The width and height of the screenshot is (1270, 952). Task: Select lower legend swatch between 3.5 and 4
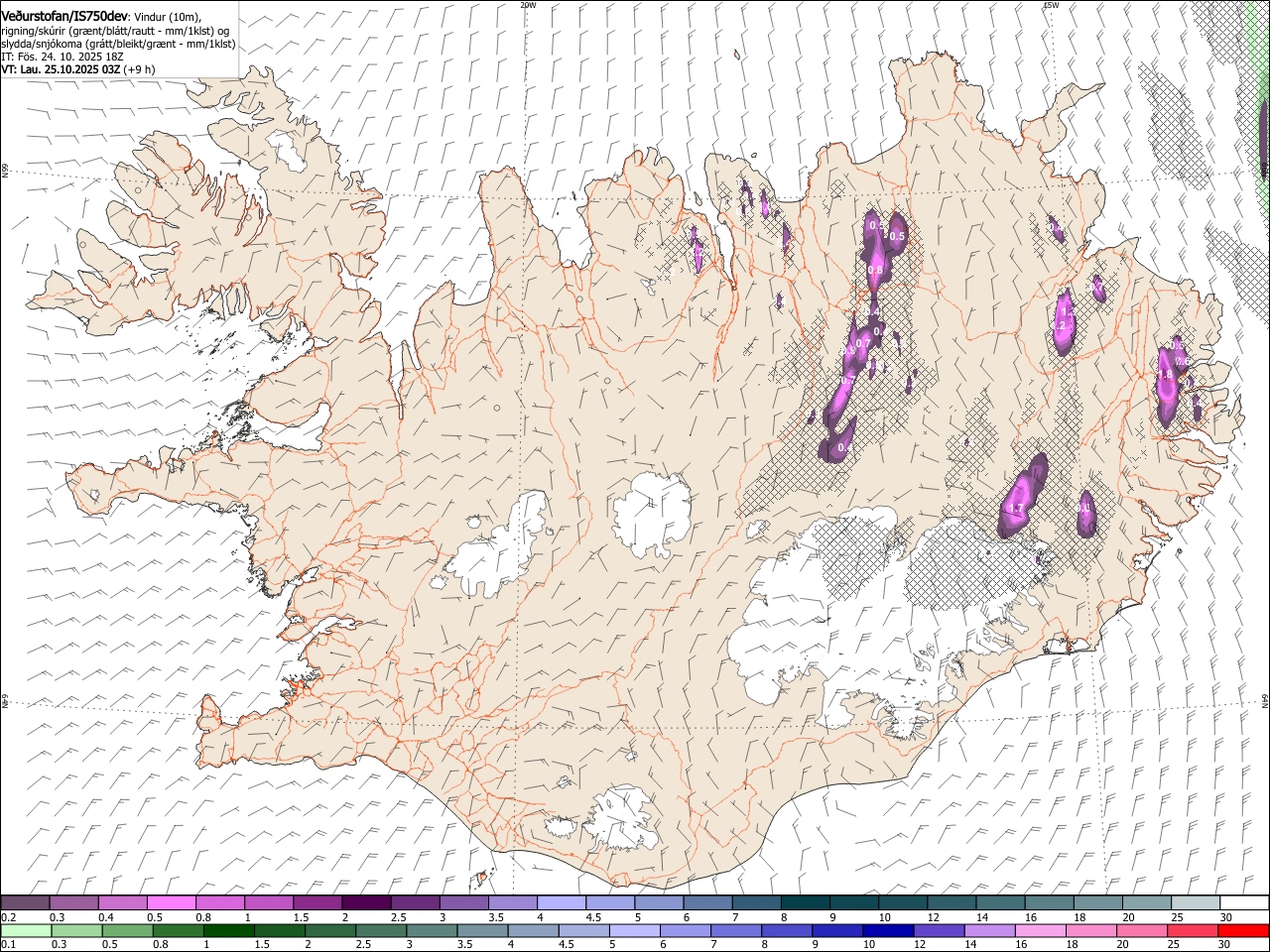pos(482,931)
